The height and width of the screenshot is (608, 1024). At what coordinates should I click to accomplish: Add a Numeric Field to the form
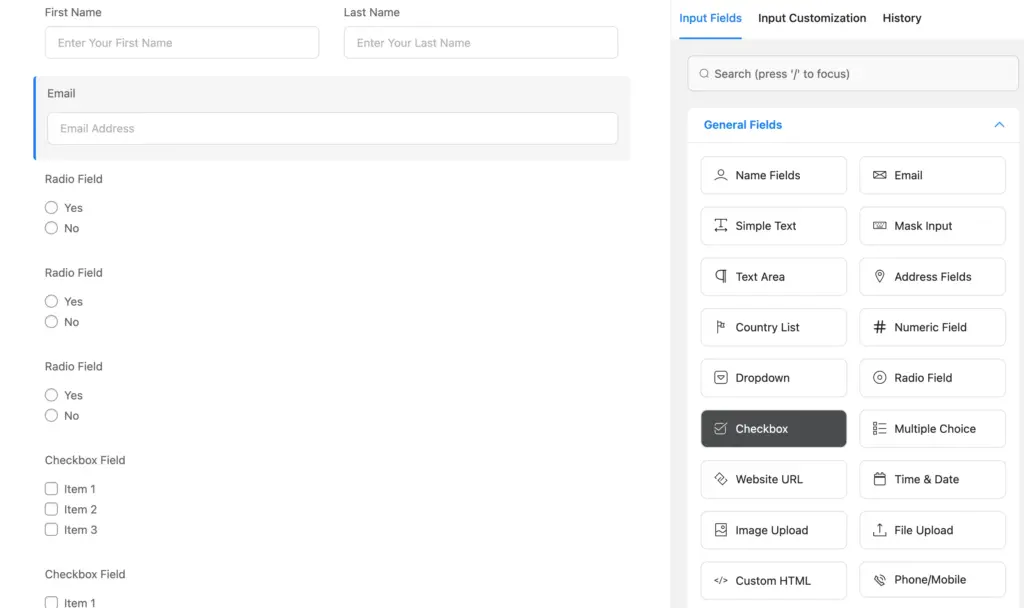(x=932, y=327)
